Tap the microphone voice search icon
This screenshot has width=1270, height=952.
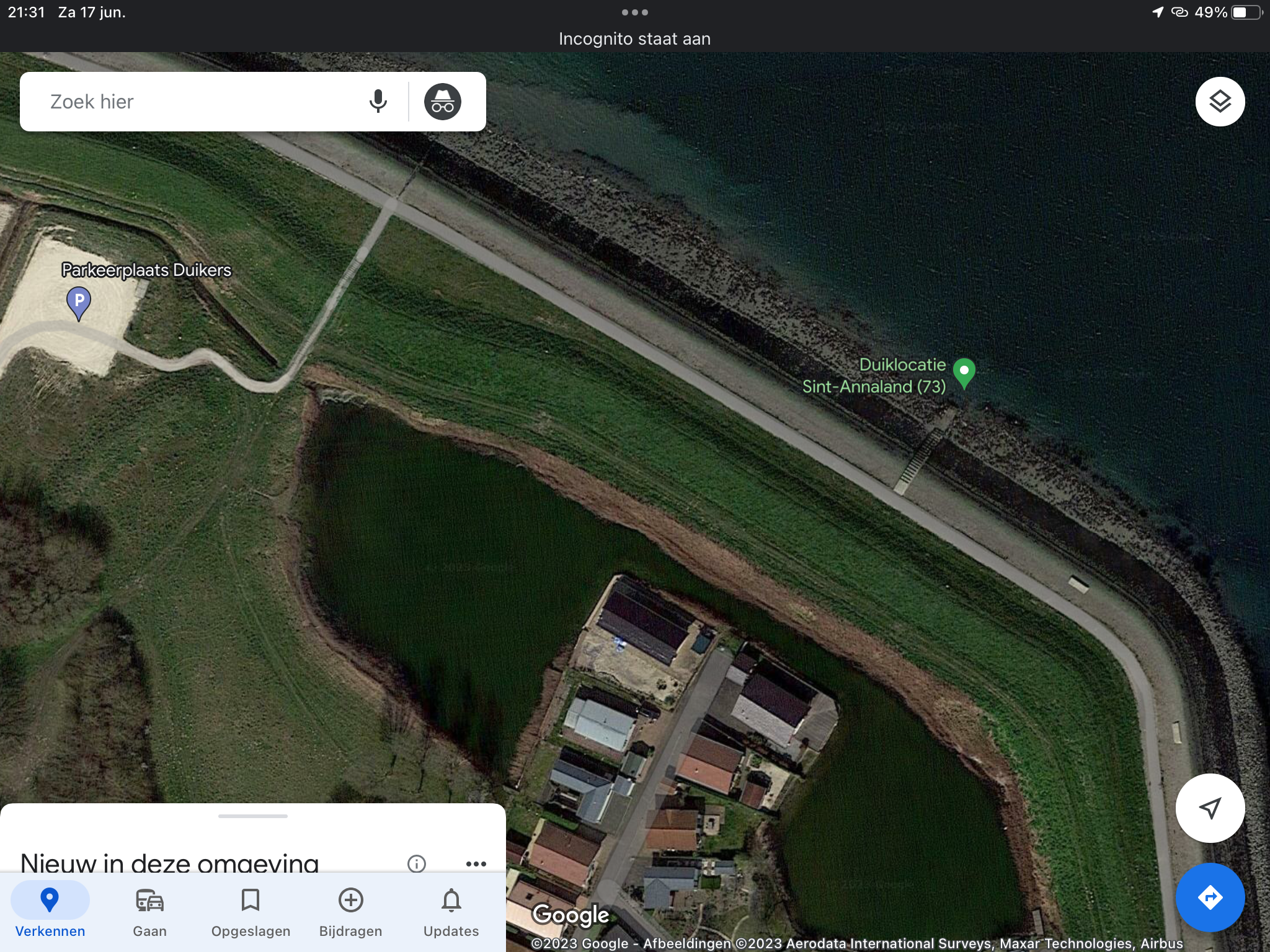378,102
